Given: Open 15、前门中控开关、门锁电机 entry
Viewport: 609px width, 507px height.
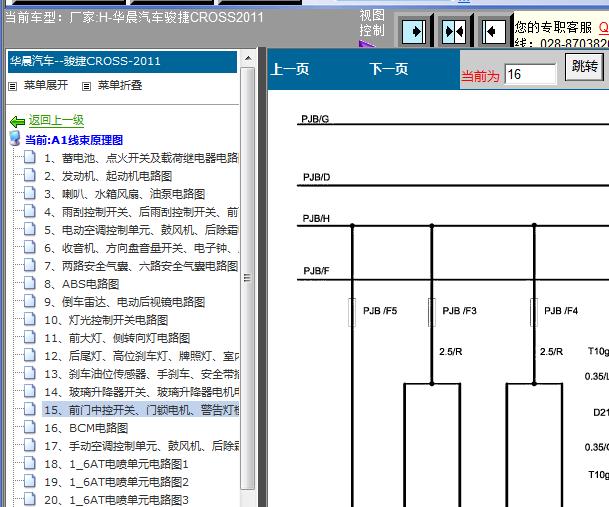Looking at the screenshot, I should pyautogui.click(x=141, y=410).
